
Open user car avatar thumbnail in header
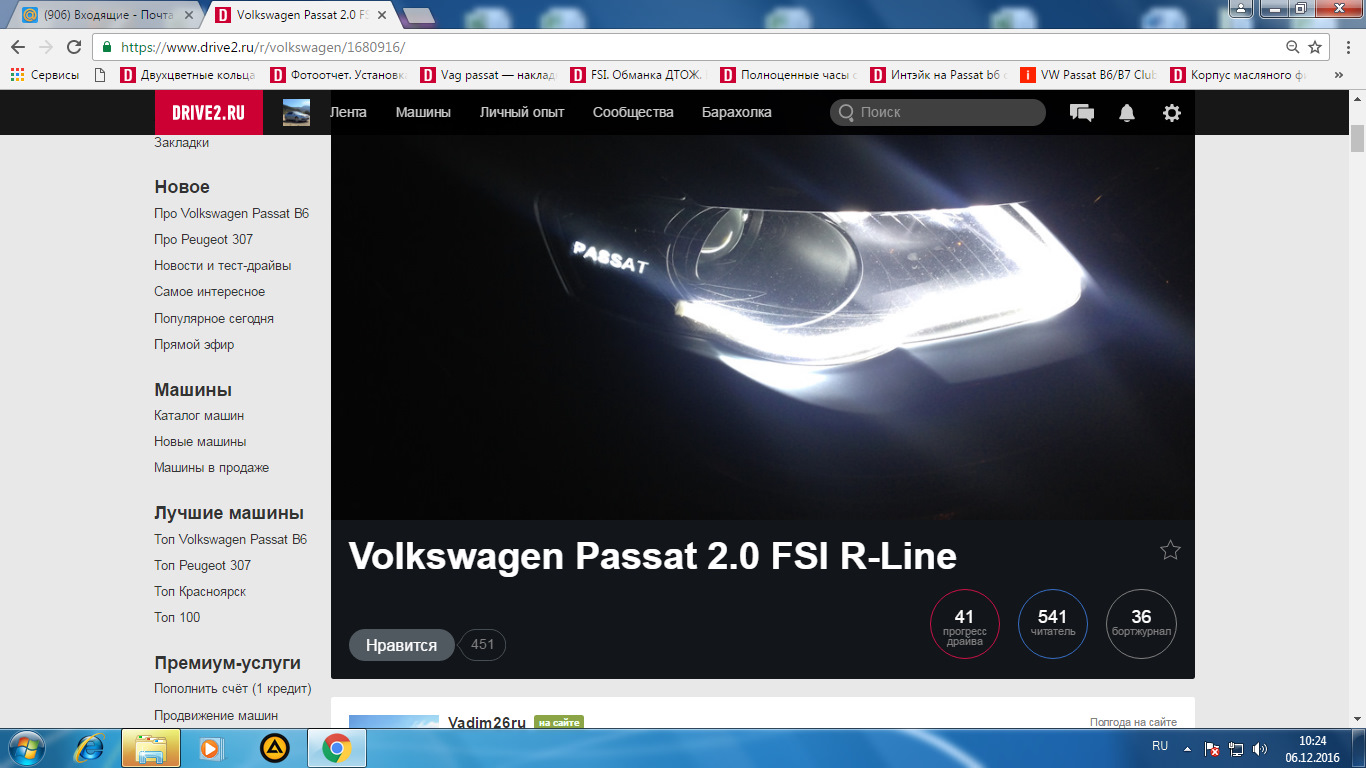pyautogui.click(x=296, y=112)
